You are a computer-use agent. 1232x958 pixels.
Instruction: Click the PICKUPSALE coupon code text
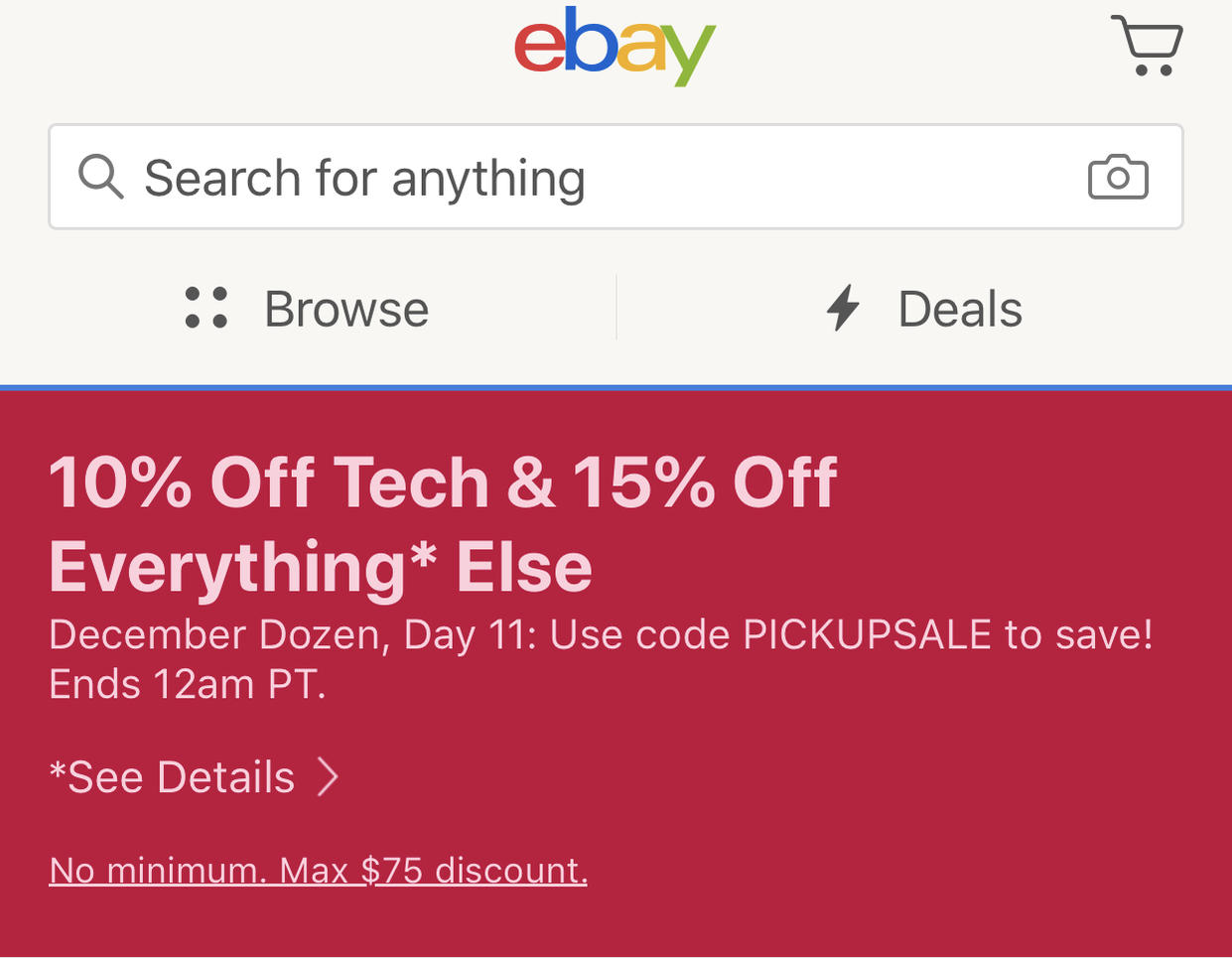(x=867, y=635)
